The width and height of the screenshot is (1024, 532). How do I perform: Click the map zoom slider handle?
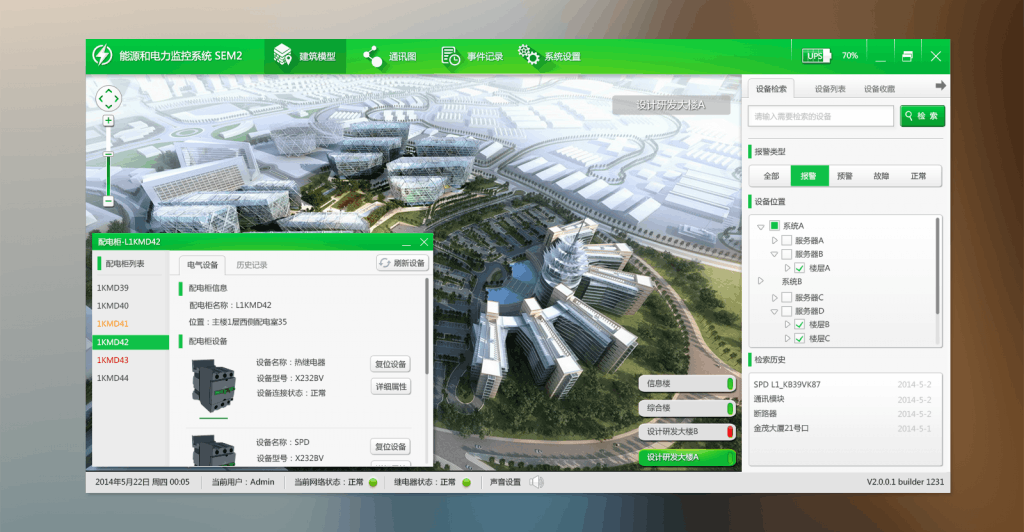[108, 154]
